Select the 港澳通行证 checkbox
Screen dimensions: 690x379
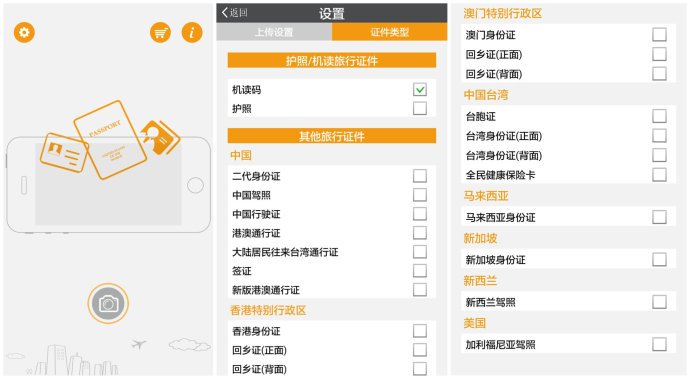[420, 232]
